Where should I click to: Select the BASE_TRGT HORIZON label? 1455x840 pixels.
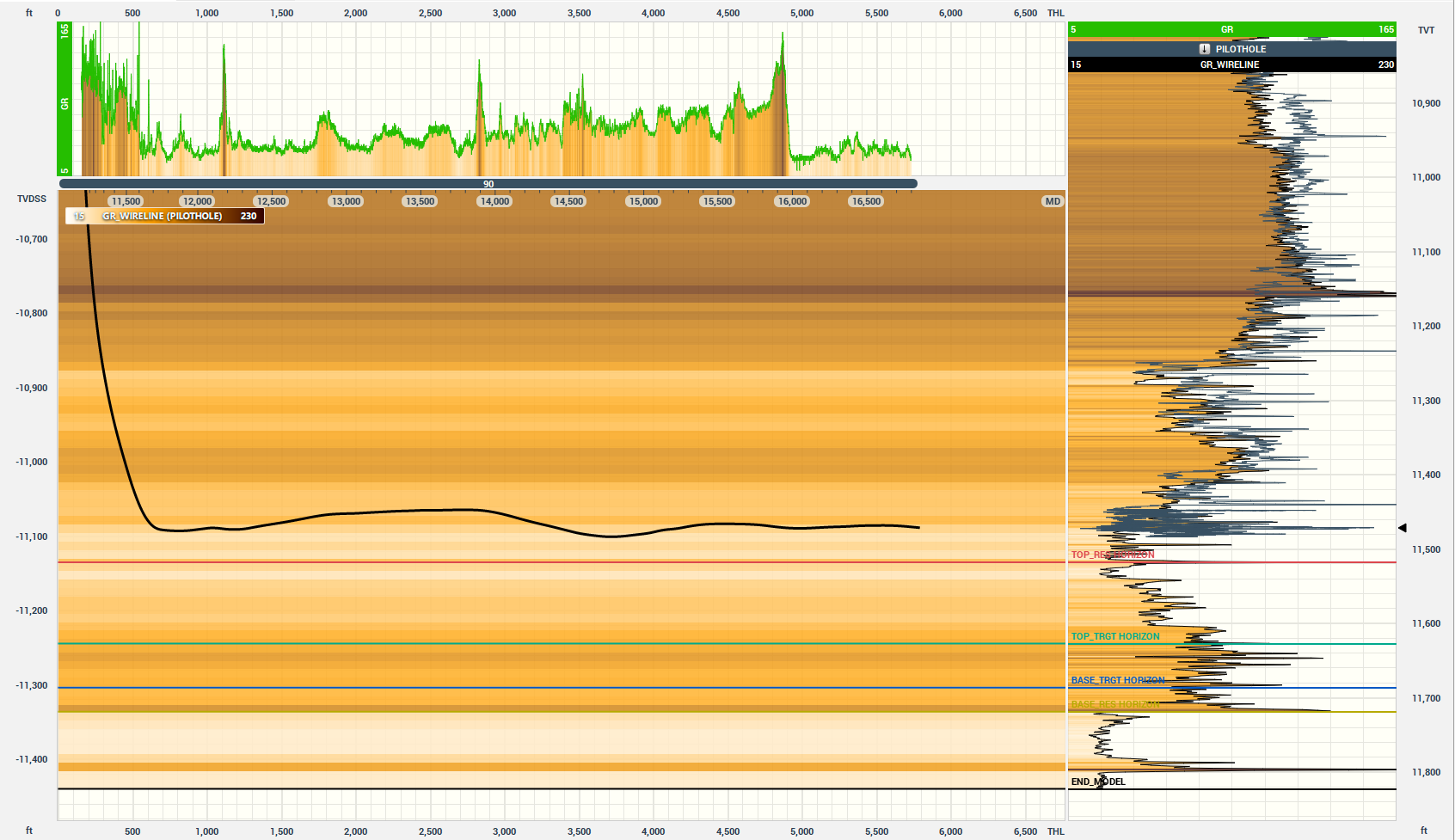pyautogui.click(x=1118, y=680)
